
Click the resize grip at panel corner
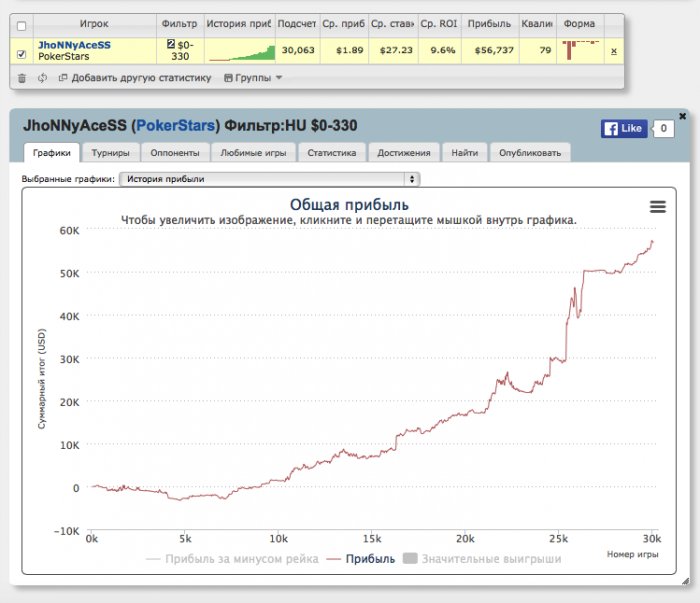[x=685, y=581]
